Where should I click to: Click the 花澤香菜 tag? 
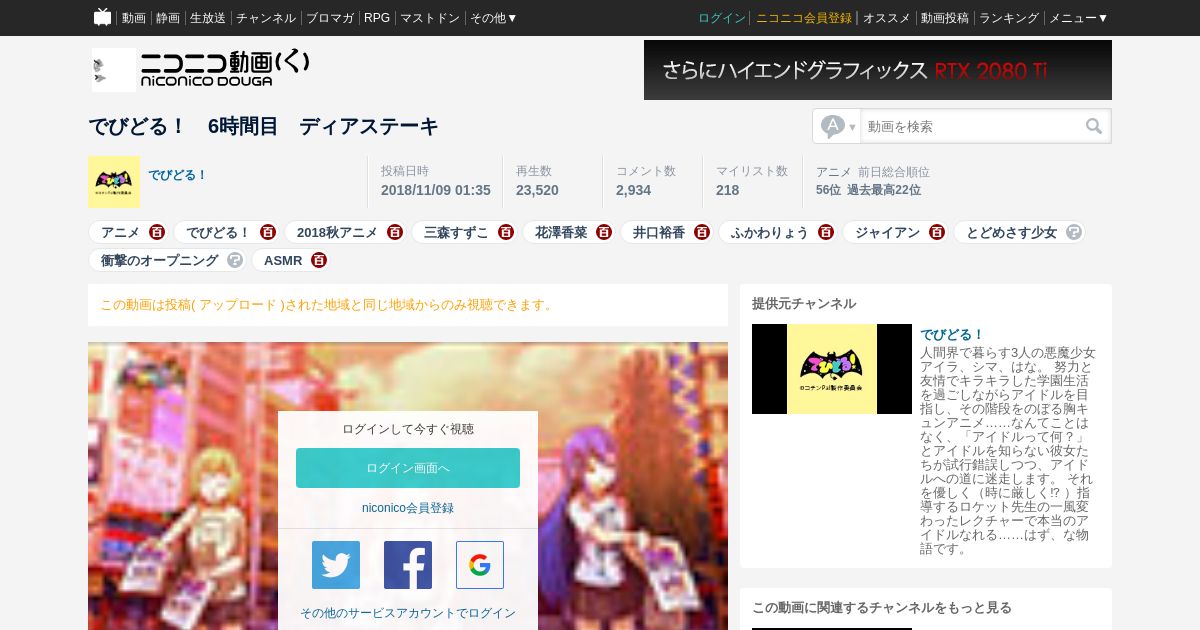pyautogui.click(x=561, y=232)
